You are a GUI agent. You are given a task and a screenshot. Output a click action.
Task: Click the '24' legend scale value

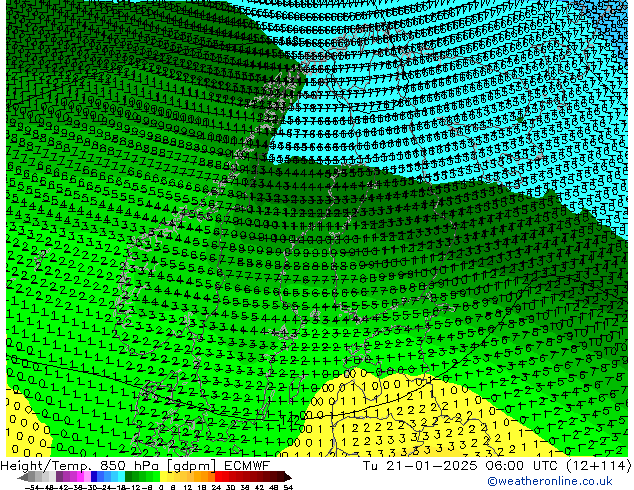[x=216, y=488]
